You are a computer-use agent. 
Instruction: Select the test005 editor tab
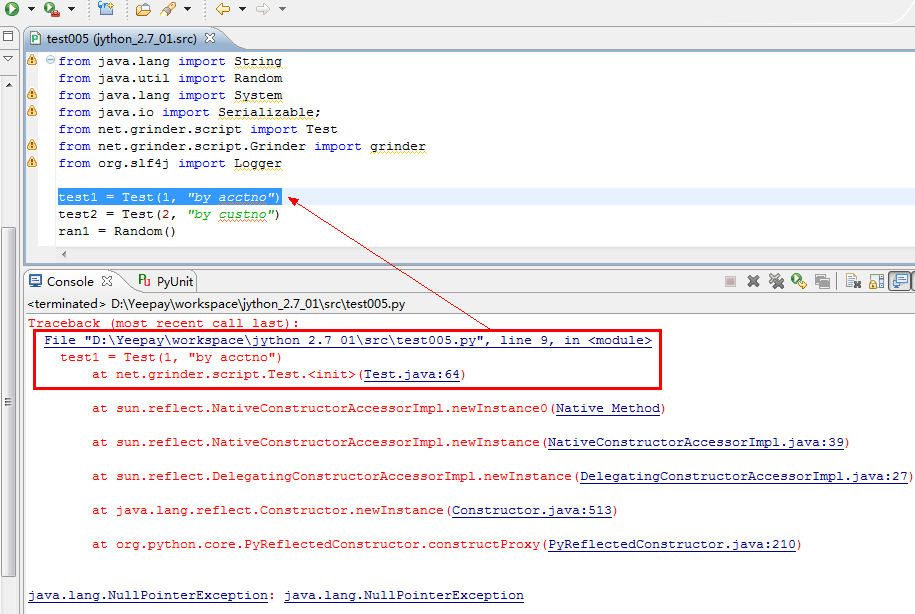click(x=120, y=38)
